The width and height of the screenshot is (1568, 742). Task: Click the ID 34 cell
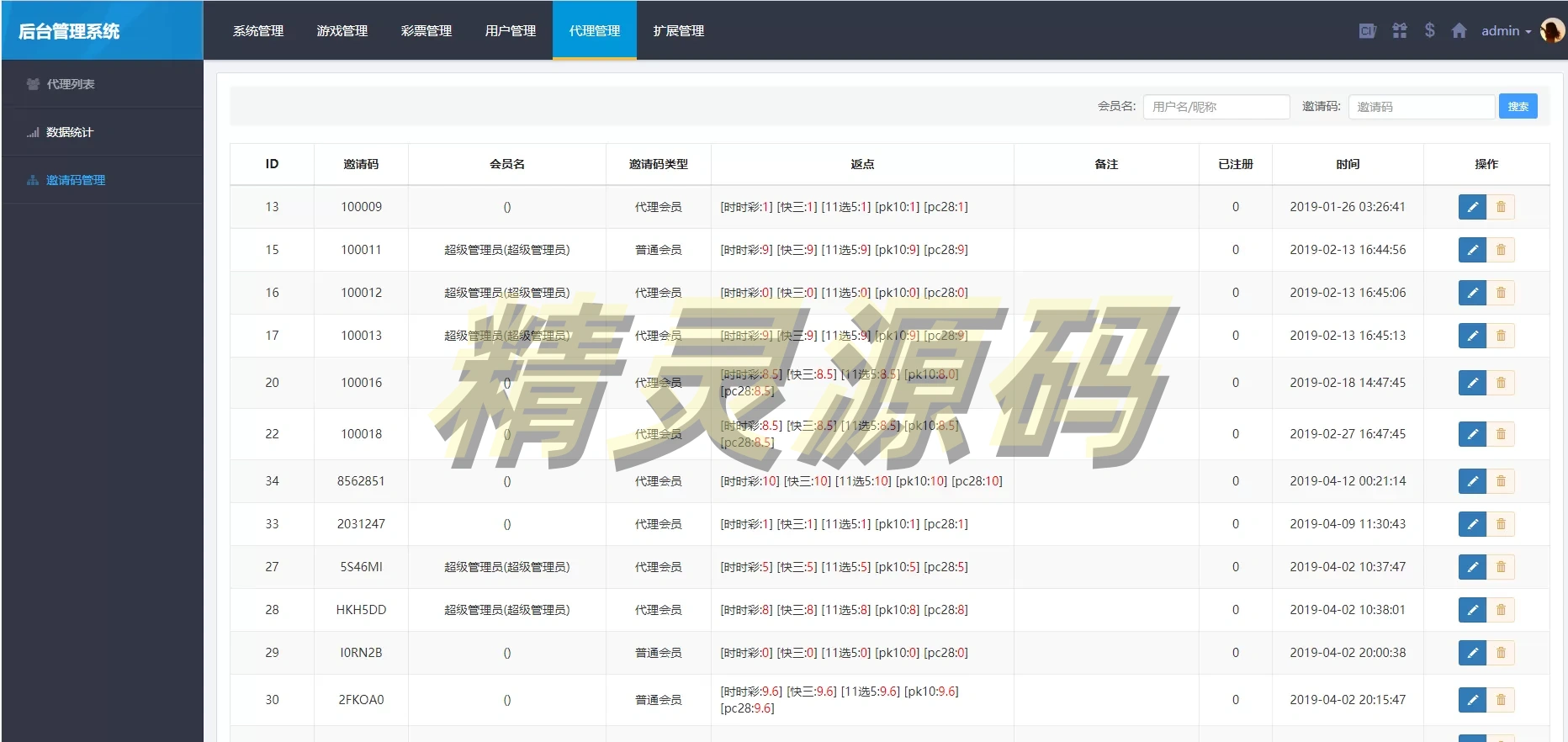pyautogui.click(x=272, y=481)
